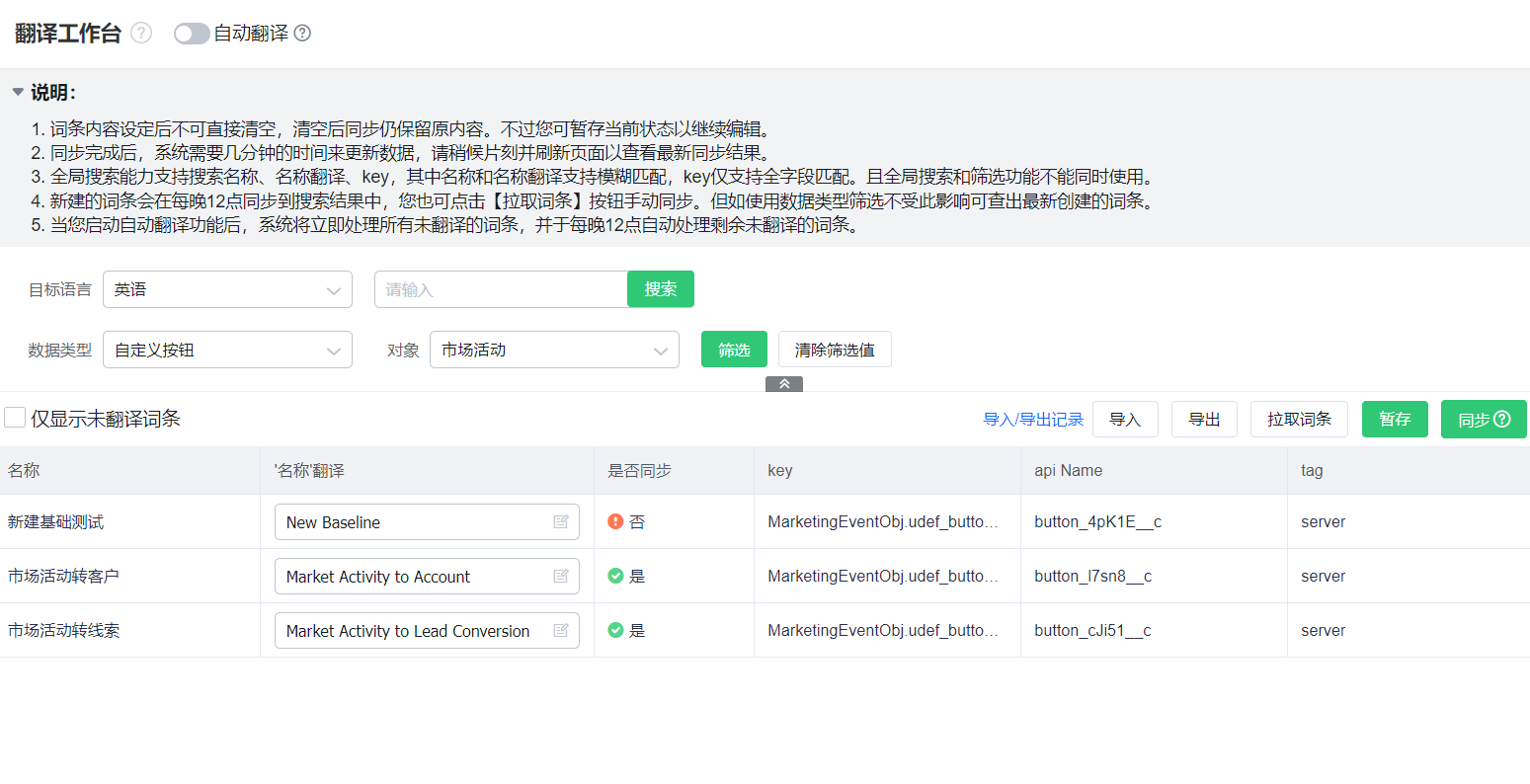Click the green 同步 button
Screen dimensions: 1530x784
click(x=1484, y=420)
